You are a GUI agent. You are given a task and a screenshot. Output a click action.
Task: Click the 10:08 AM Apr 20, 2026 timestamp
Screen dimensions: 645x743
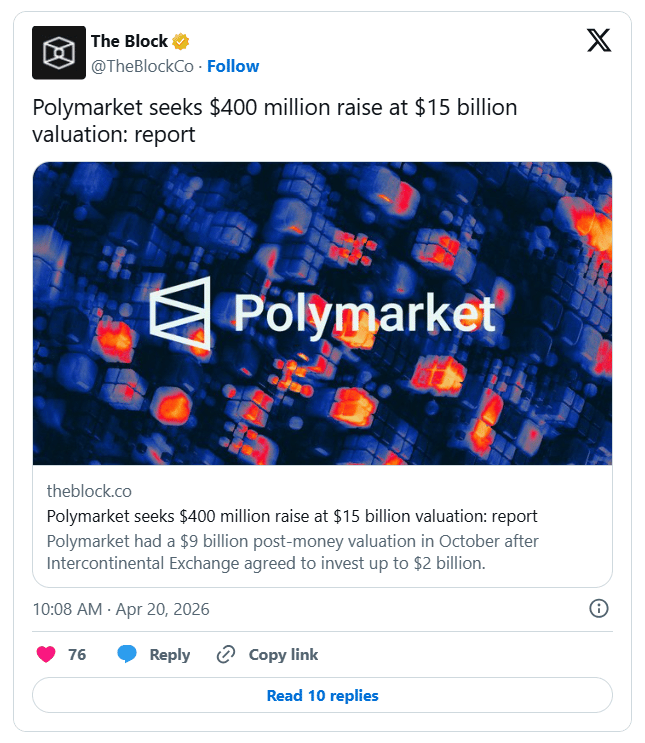click(x=121, y=609)
